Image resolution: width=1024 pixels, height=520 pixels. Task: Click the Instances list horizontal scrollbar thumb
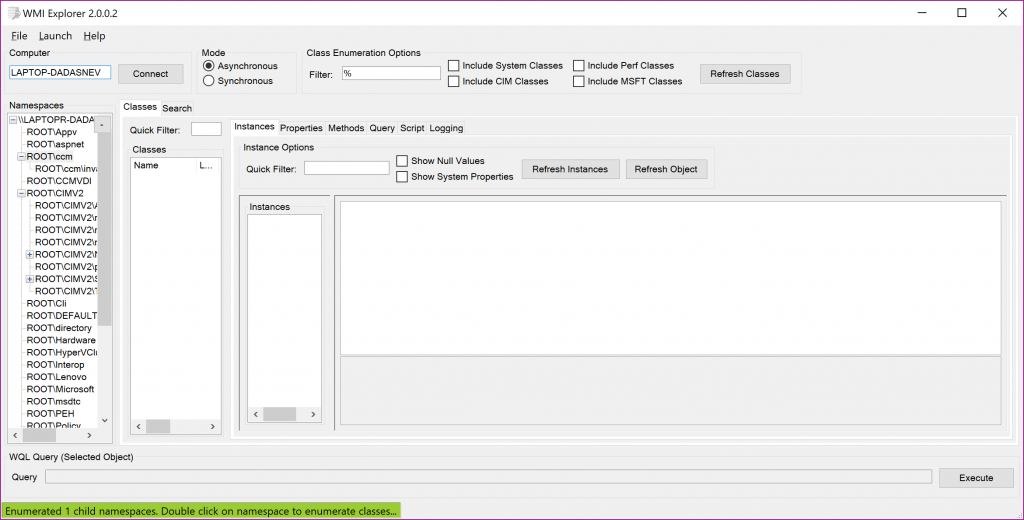[280, 414]
